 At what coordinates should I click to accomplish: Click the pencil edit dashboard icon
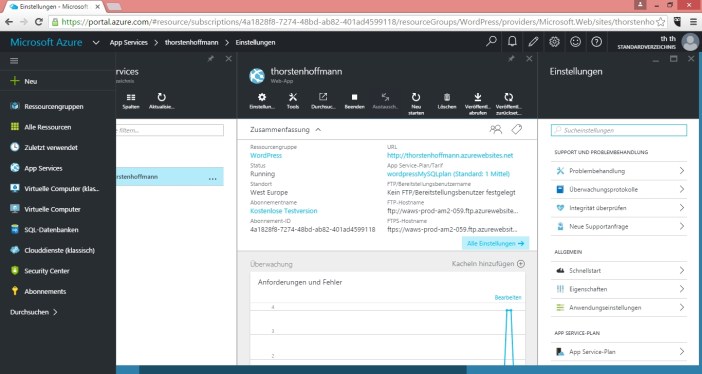(533, 42)
